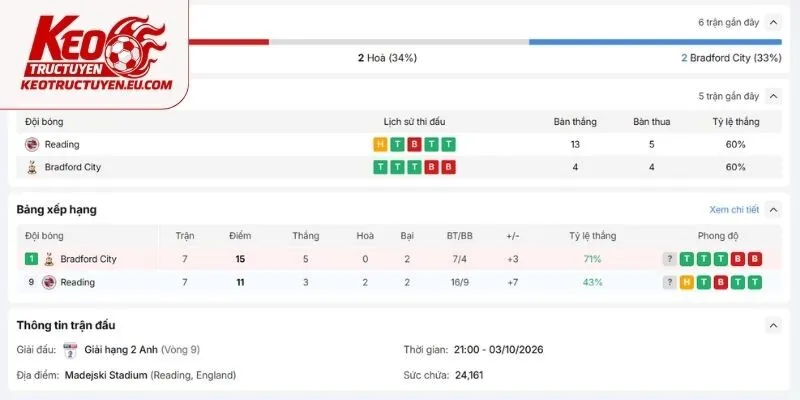Click Bradford City crest in match history table
This screenshot has width=800, height=400.
pyautogui.click(x=32, y=167)
